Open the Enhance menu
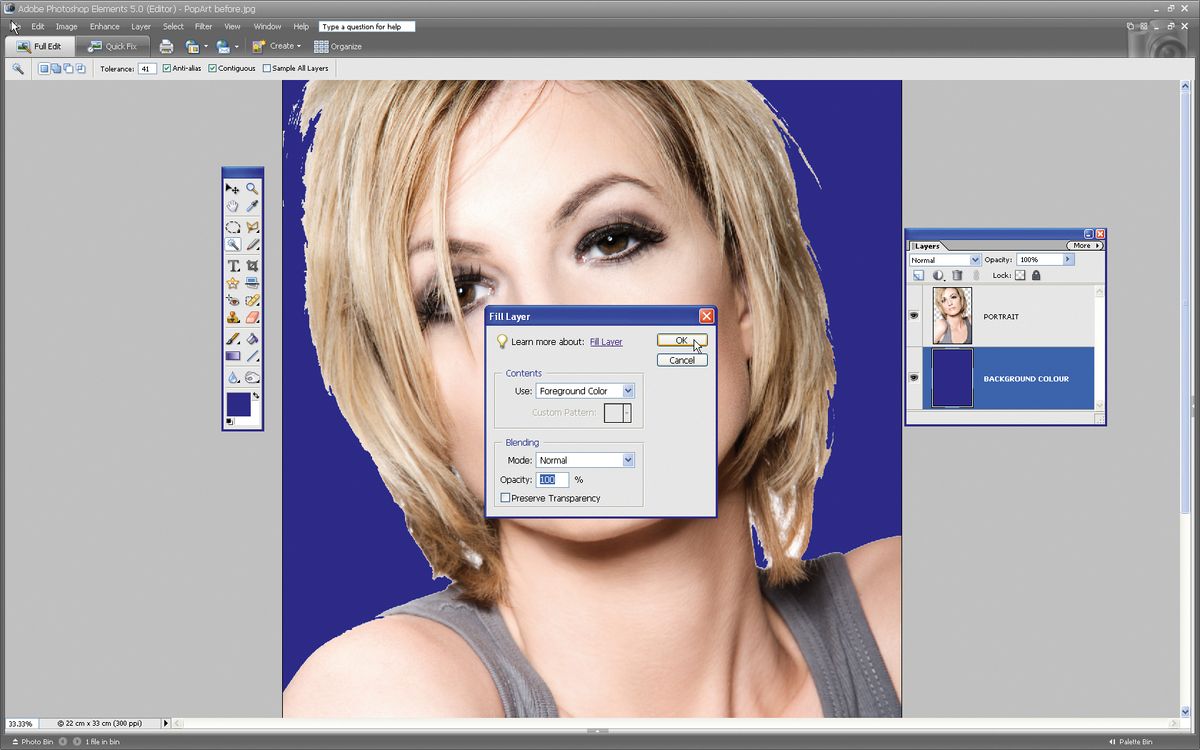 tap(104, 26)
